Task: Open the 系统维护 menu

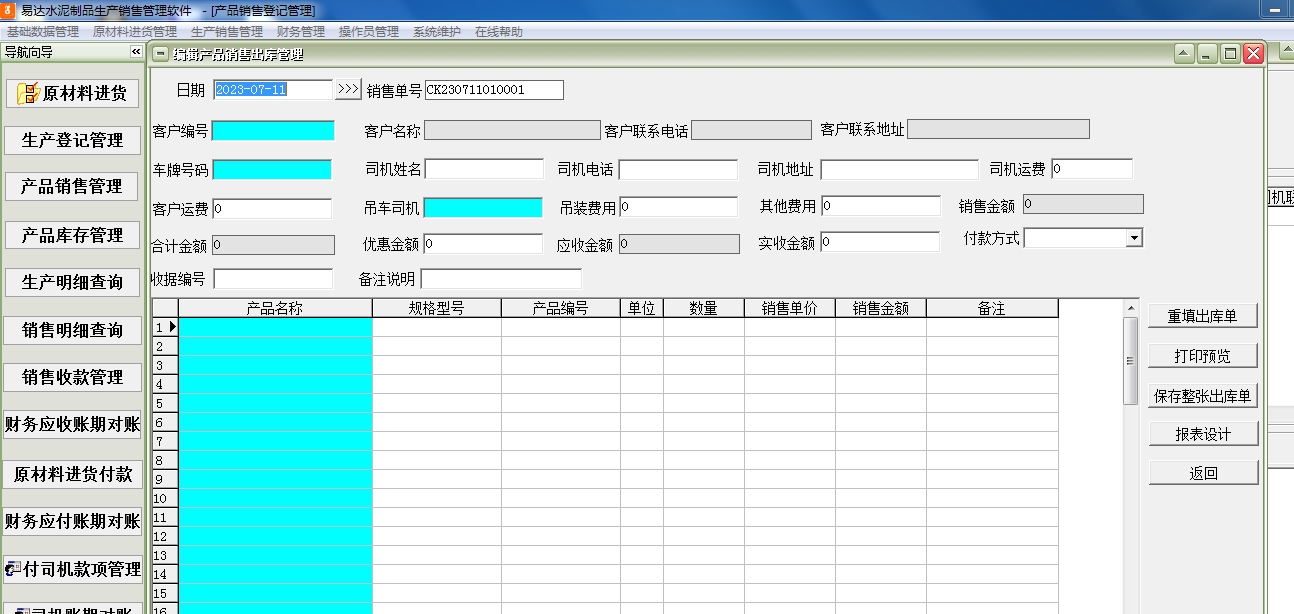Action: pos(437,32)
